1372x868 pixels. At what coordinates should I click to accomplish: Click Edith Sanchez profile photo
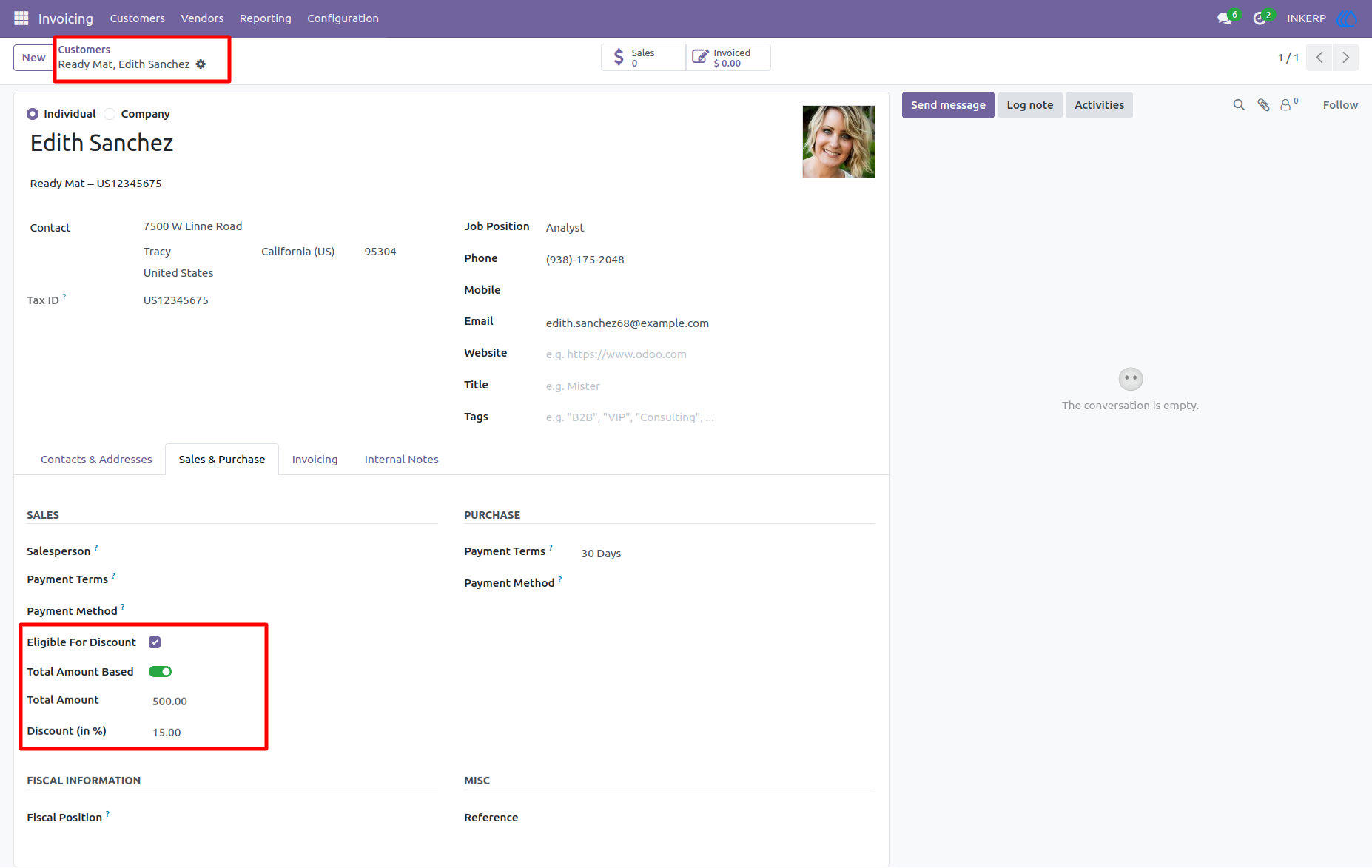click(838, 141)
